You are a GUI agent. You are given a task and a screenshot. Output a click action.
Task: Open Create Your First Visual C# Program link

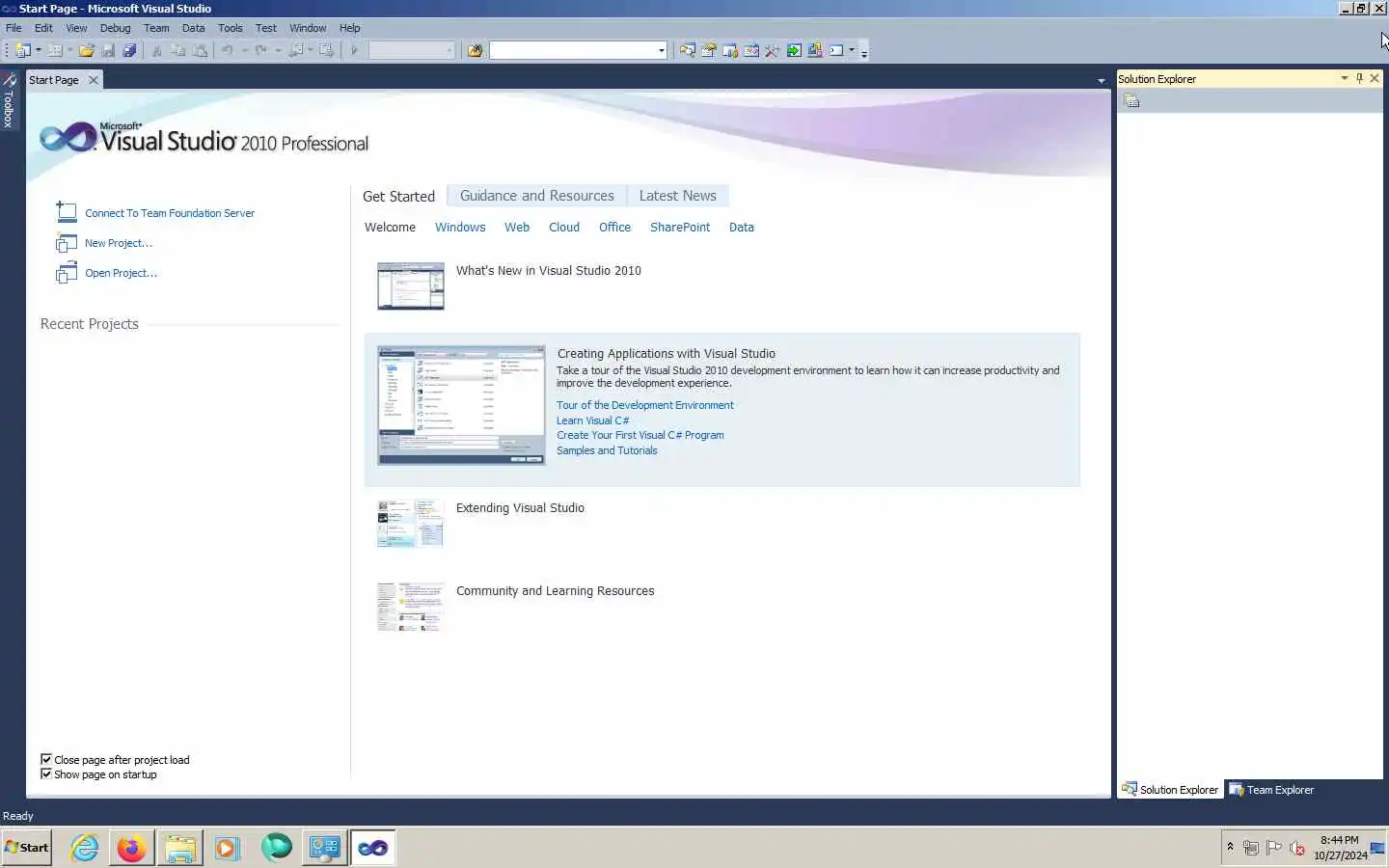click(640, 435)
